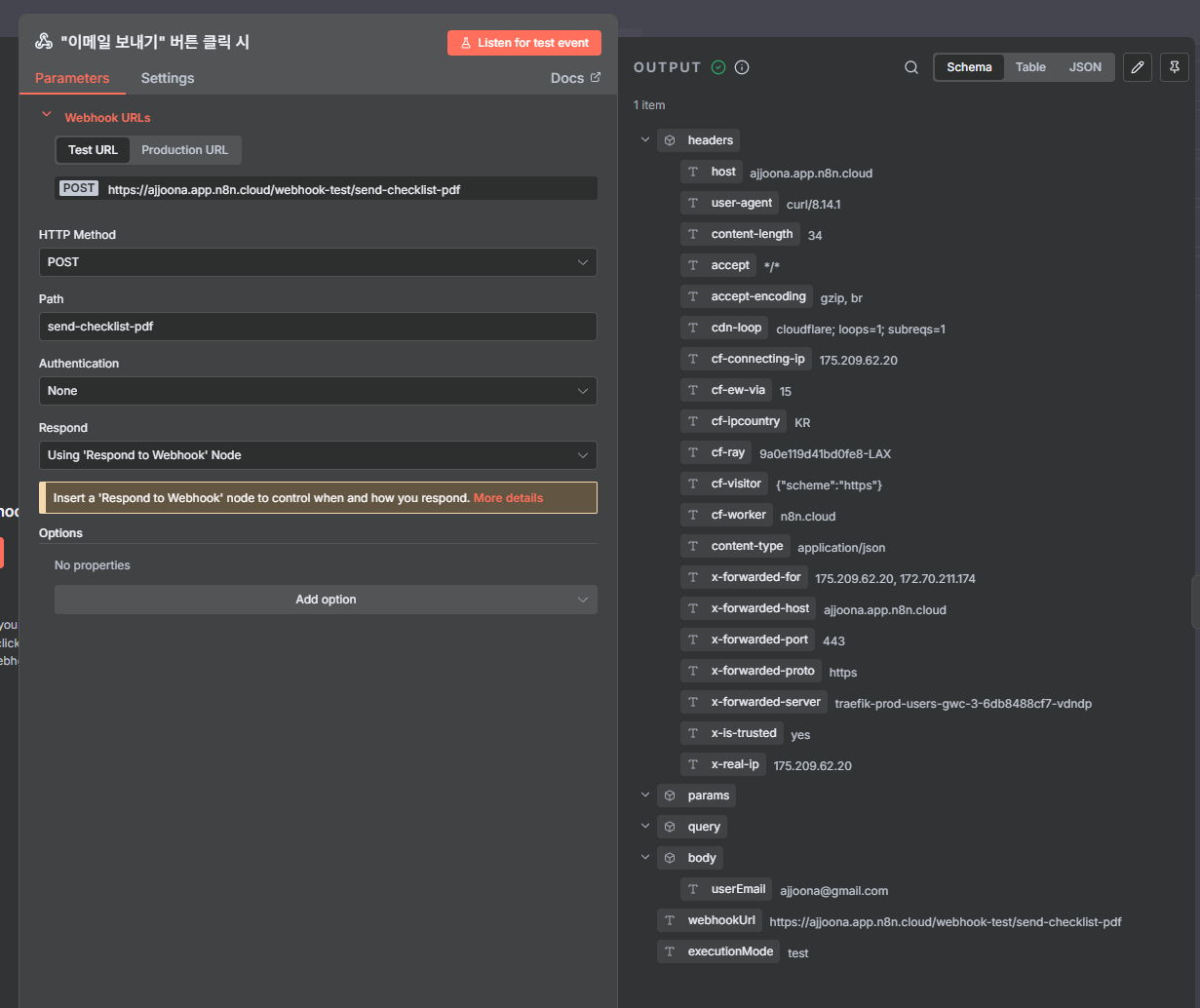Collapse the Webhook URLs section

tap(46, 116)
